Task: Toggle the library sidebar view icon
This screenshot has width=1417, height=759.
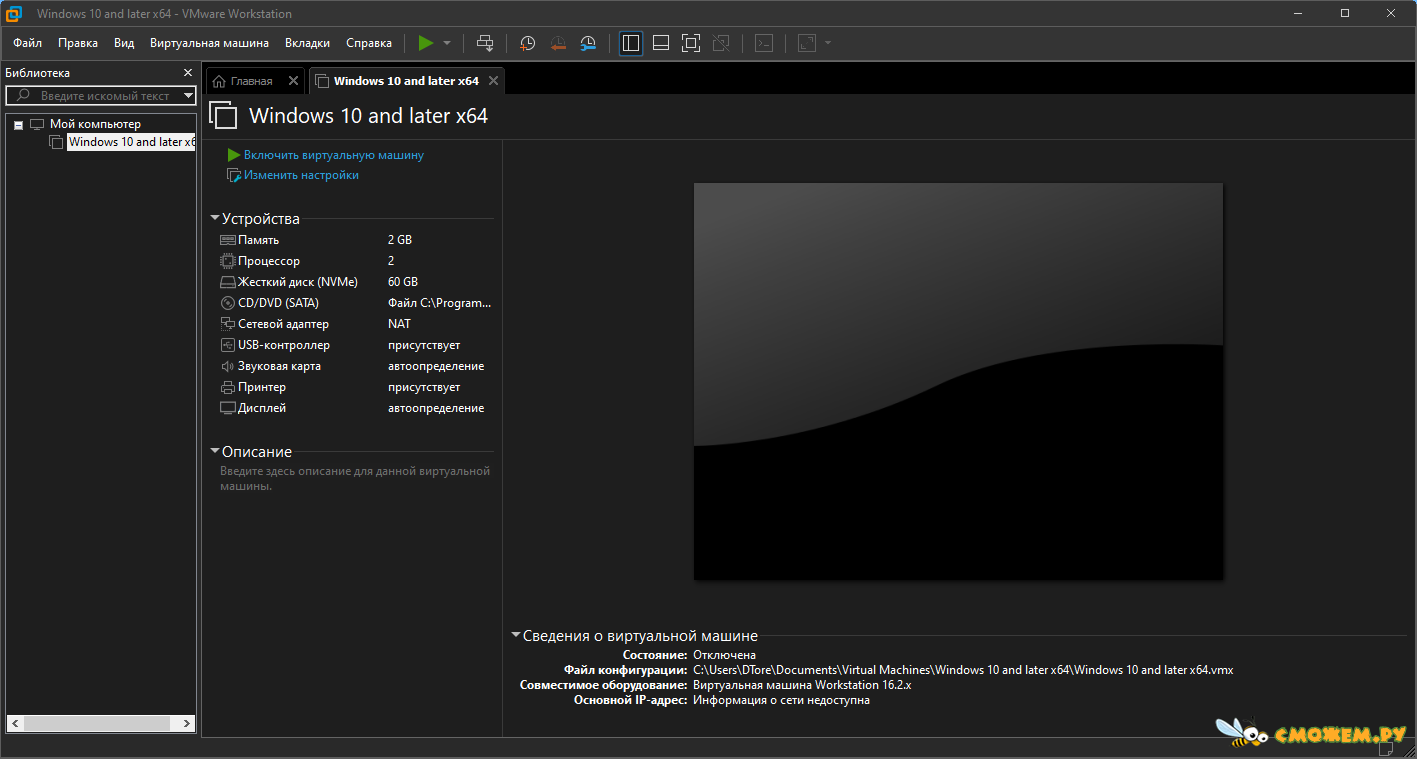Action: [631, 43]
